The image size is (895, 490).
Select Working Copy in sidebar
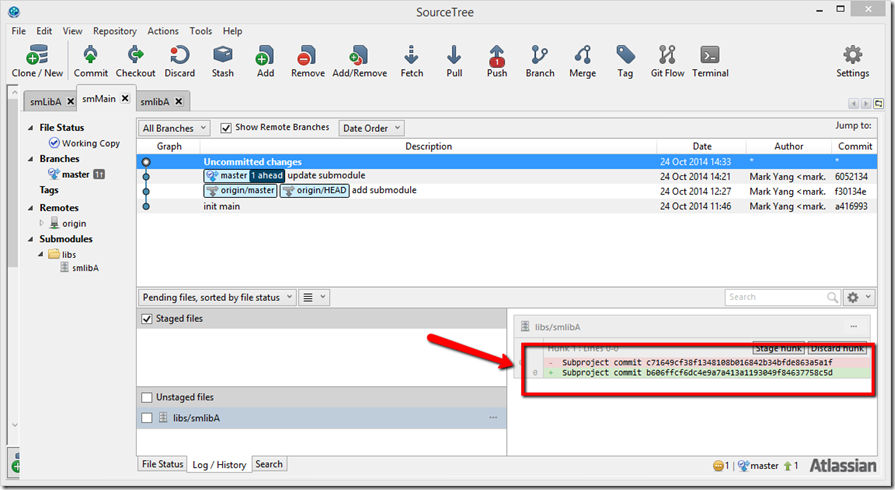tap(84, 143)
